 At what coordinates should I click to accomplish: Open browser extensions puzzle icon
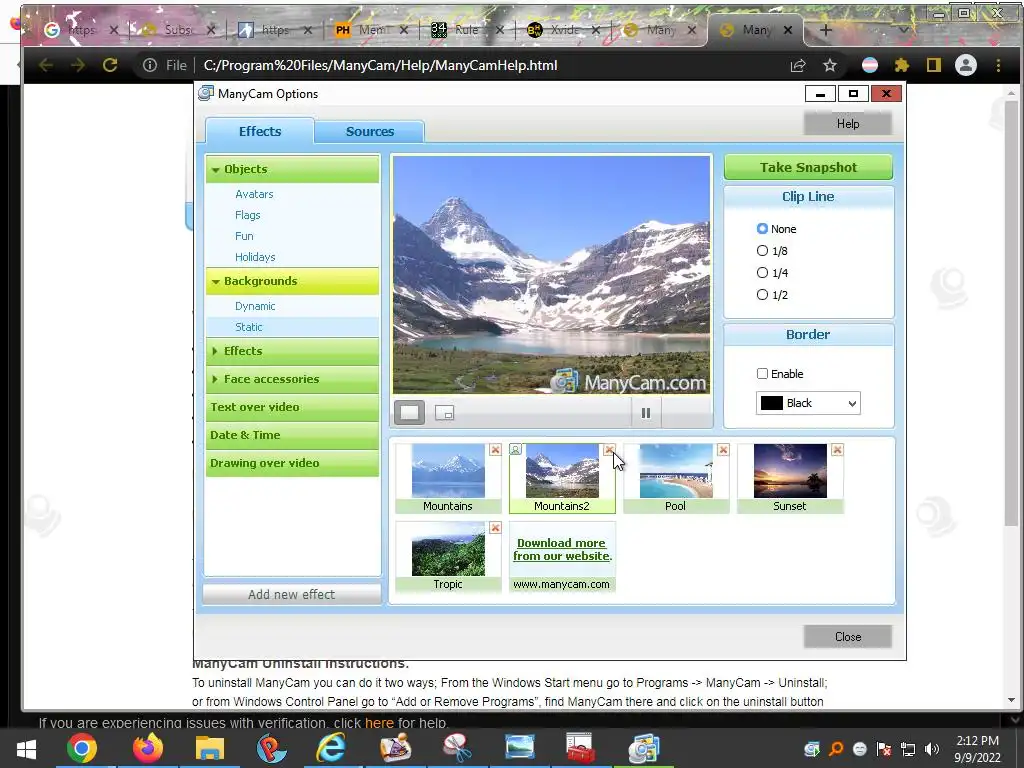pos(902,65)
